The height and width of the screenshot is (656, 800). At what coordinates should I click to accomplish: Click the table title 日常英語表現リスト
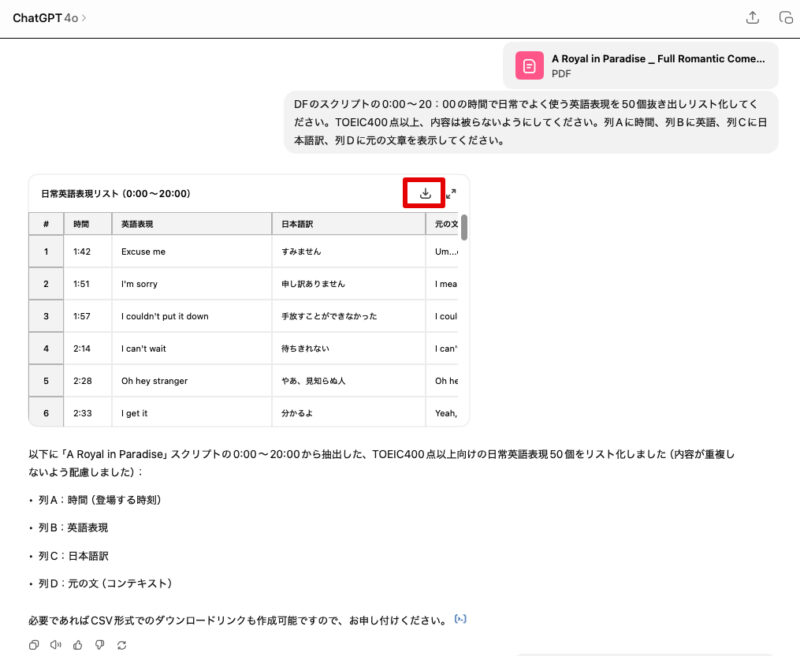point(116,194)
